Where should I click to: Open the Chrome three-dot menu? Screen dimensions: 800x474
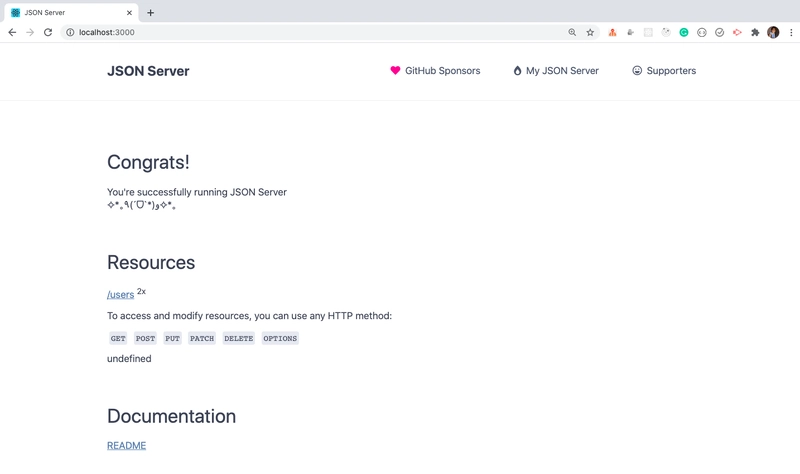coord(791,32)
